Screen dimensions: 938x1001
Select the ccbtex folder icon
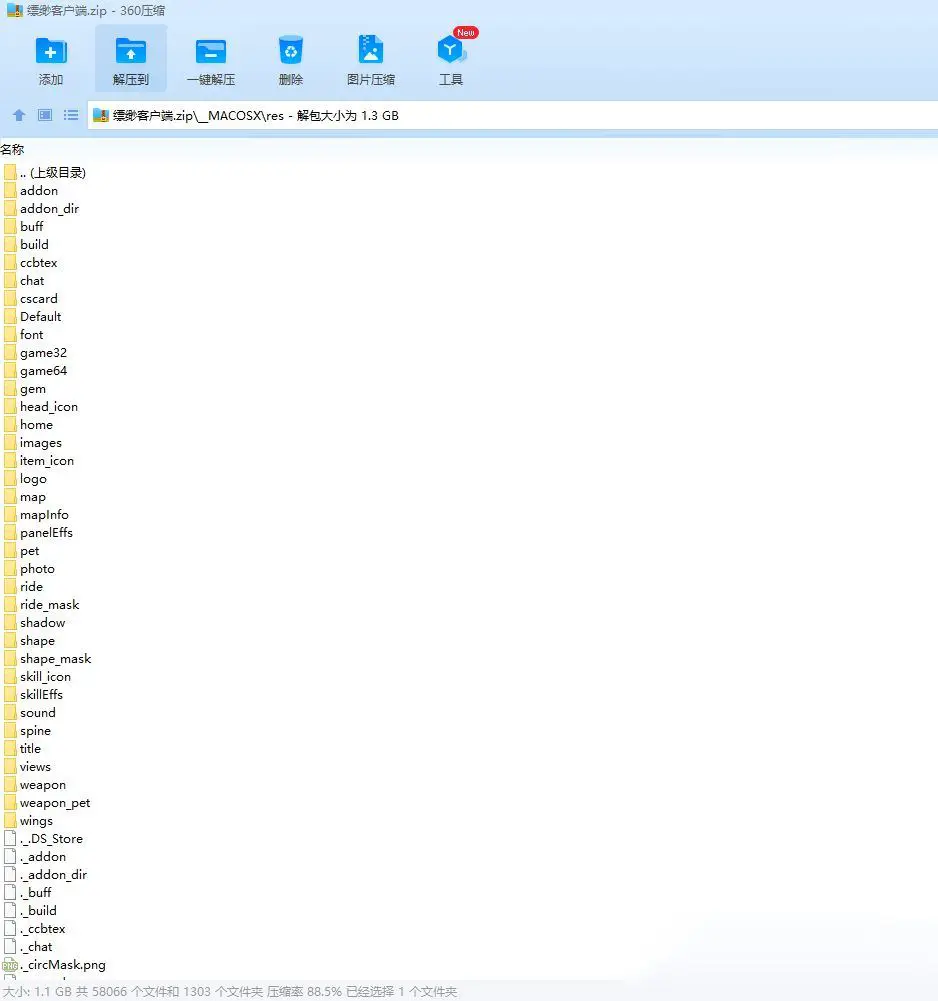coord(10,263)
